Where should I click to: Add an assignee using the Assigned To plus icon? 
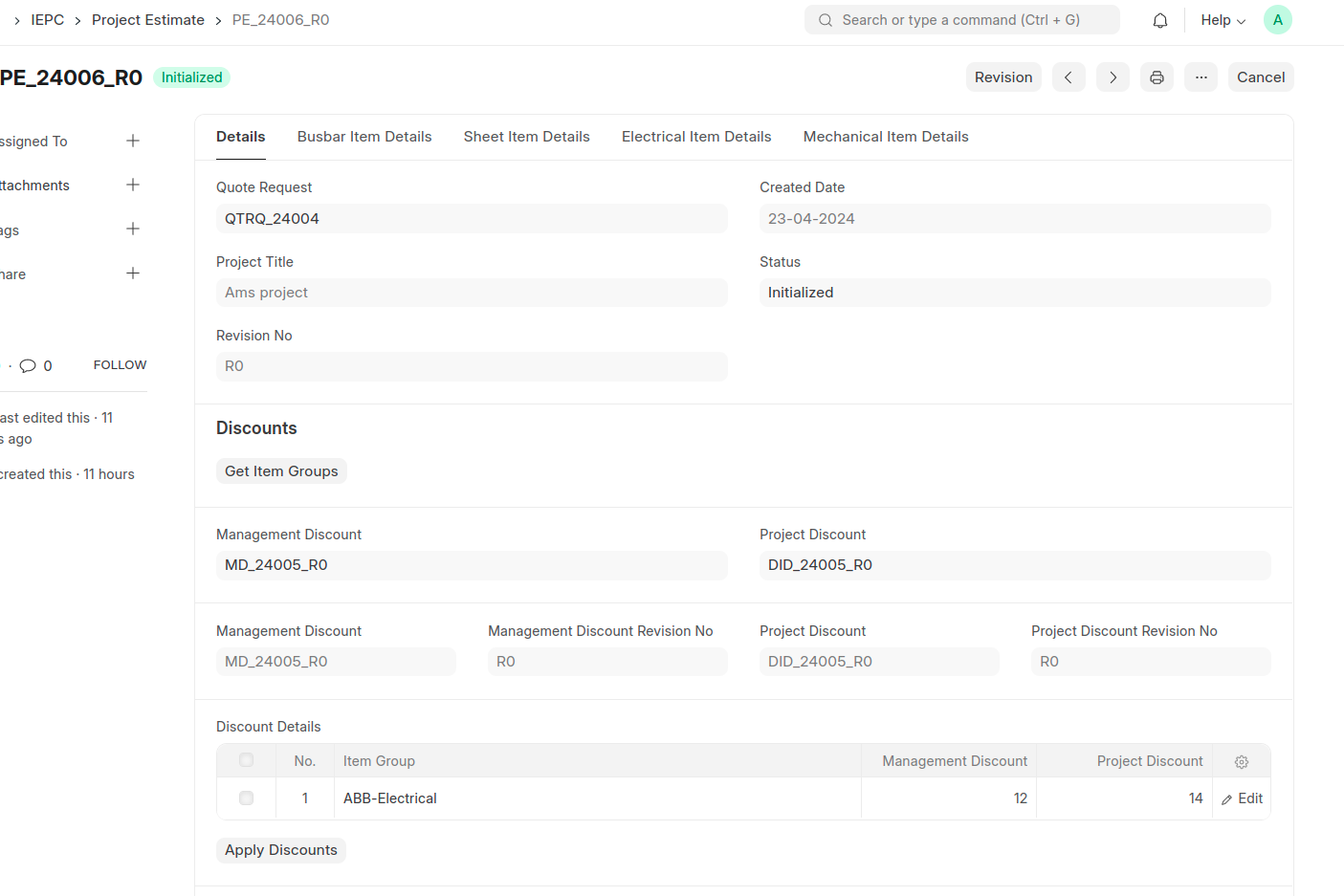[x=133, y=141]
